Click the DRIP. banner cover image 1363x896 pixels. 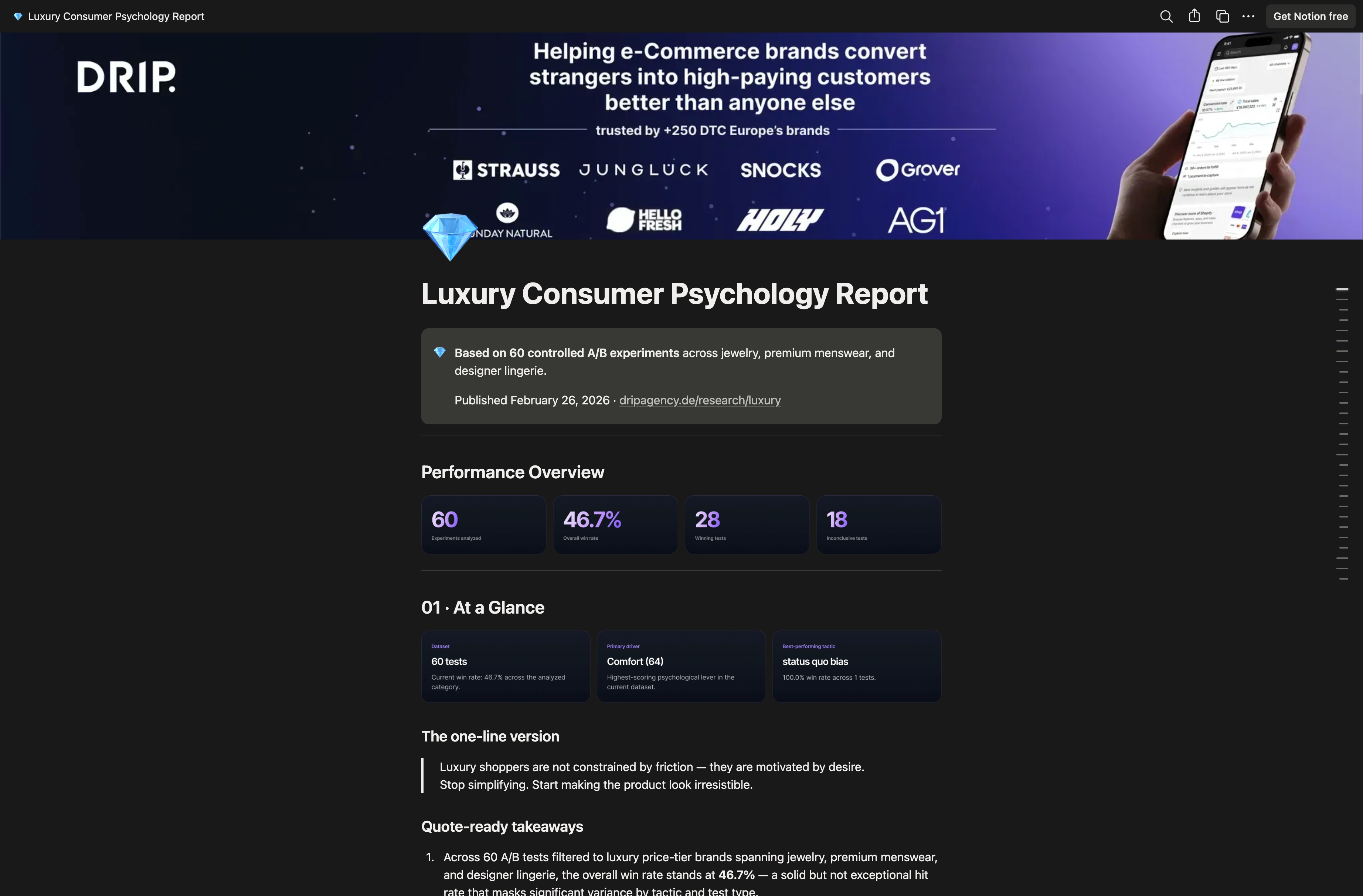(x=681, y=136)
